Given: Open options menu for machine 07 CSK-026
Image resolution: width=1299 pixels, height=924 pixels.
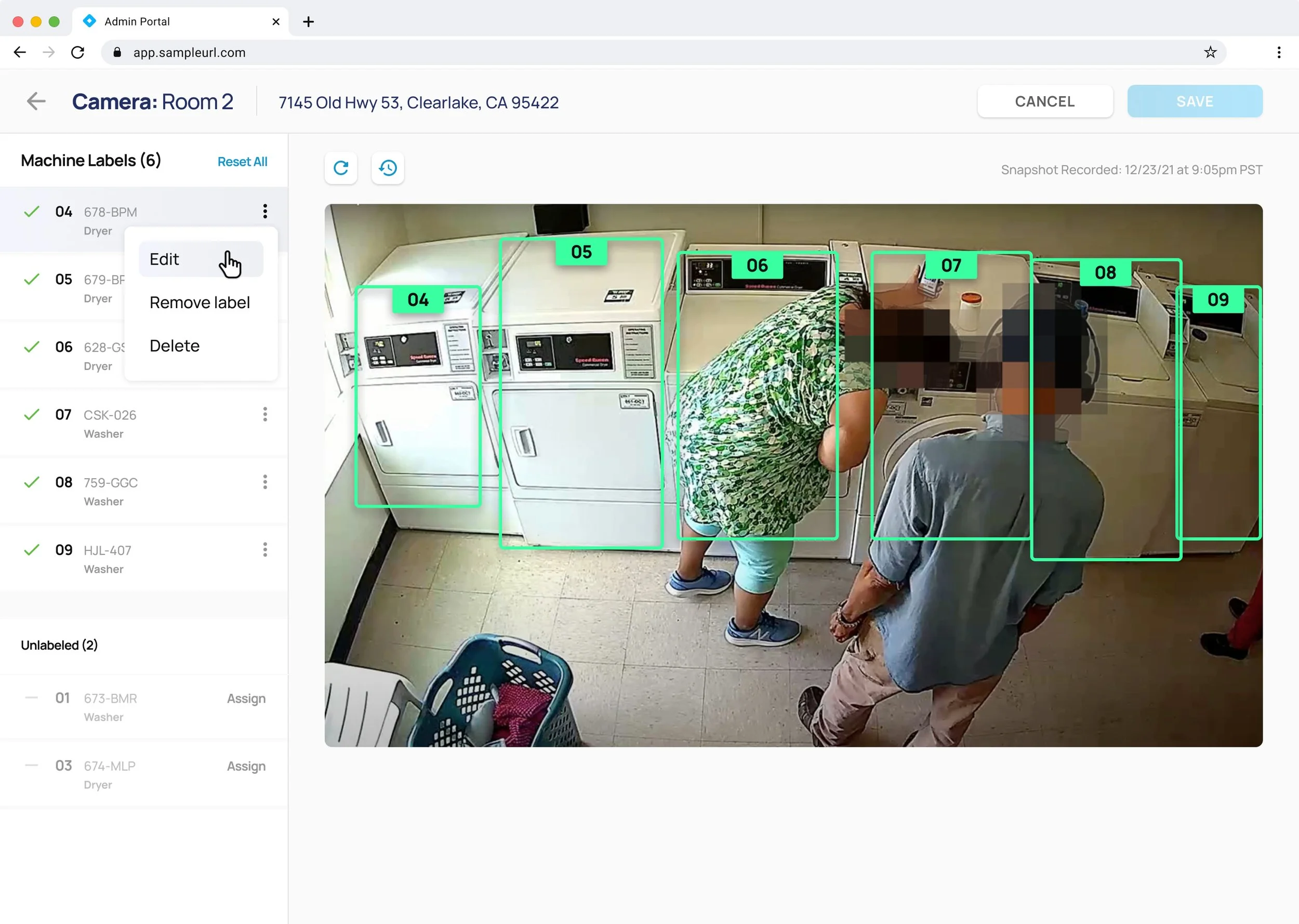Looking at the screenshot, I should [265, 414].
